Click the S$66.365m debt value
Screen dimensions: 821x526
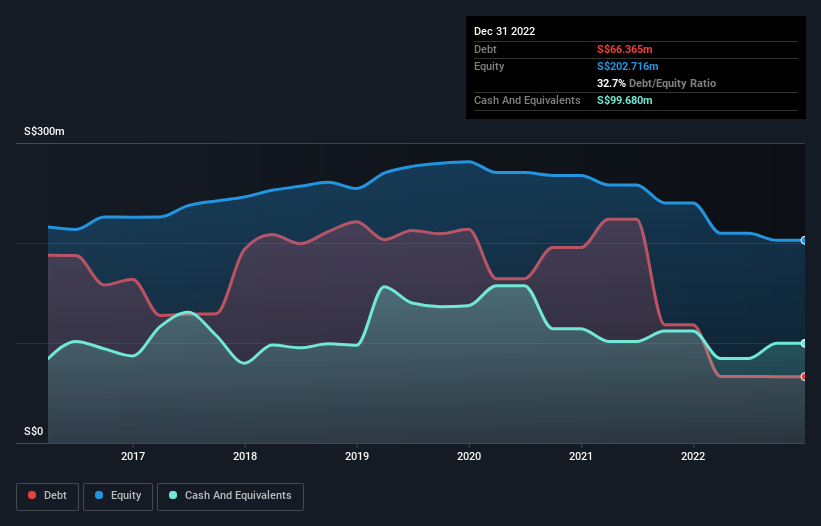point(625,49)
